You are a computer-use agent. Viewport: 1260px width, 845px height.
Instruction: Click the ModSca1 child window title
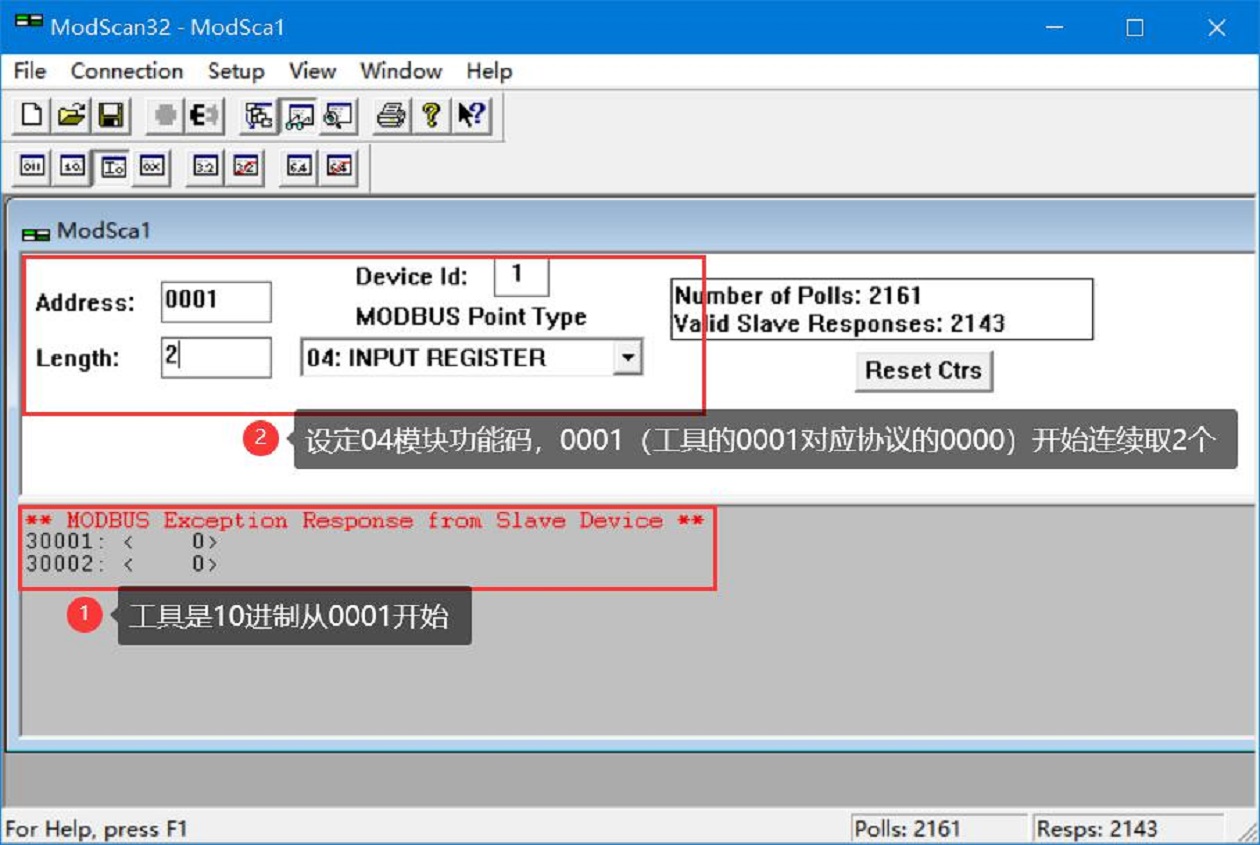tap(103, 231)
